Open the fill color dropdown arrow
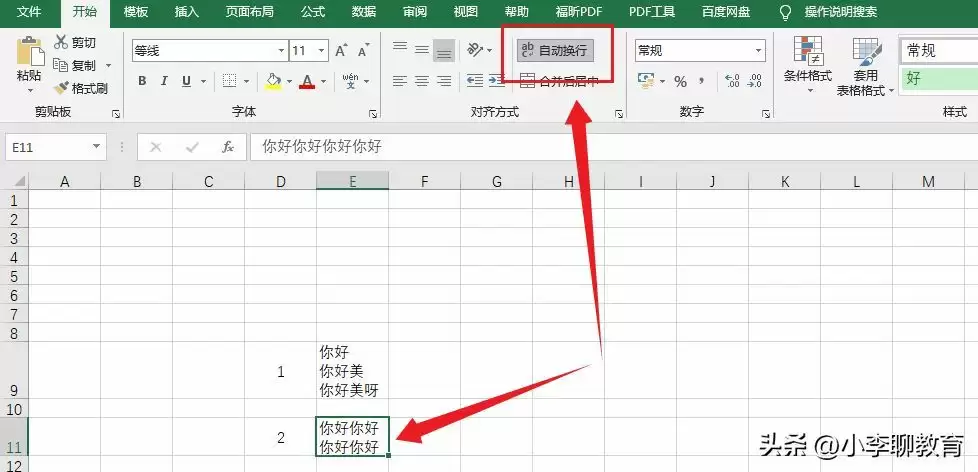This screenshot has width=978, height=472. click(289, 82)
